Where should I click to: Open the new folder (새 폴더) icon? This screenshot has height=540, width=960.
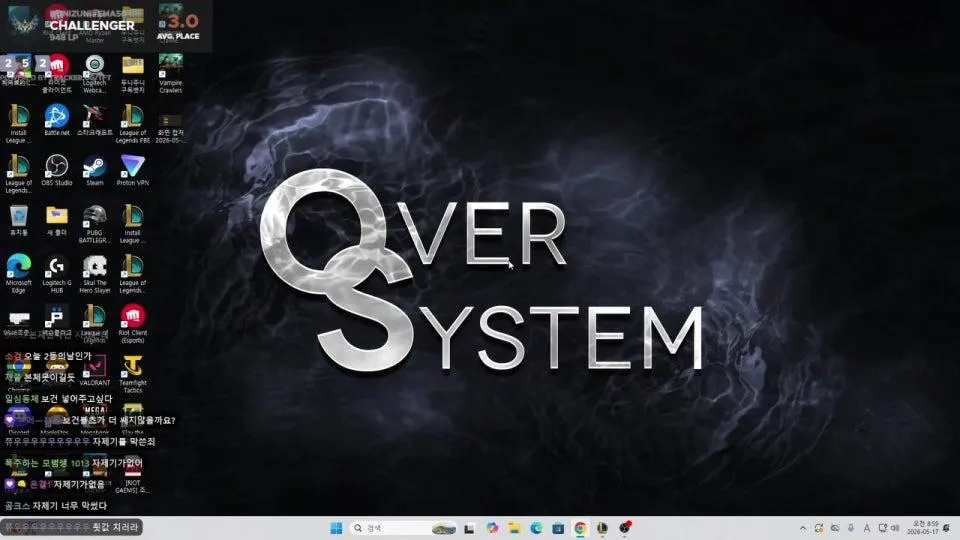[x=56, y=220]
